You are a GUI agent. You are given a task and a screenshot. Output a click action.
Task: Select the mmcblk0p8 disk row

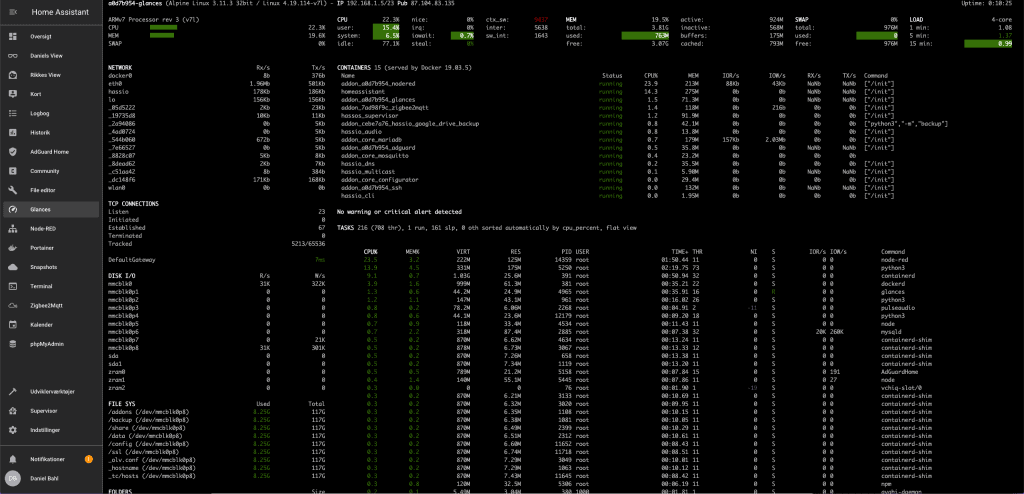point(217,348)
